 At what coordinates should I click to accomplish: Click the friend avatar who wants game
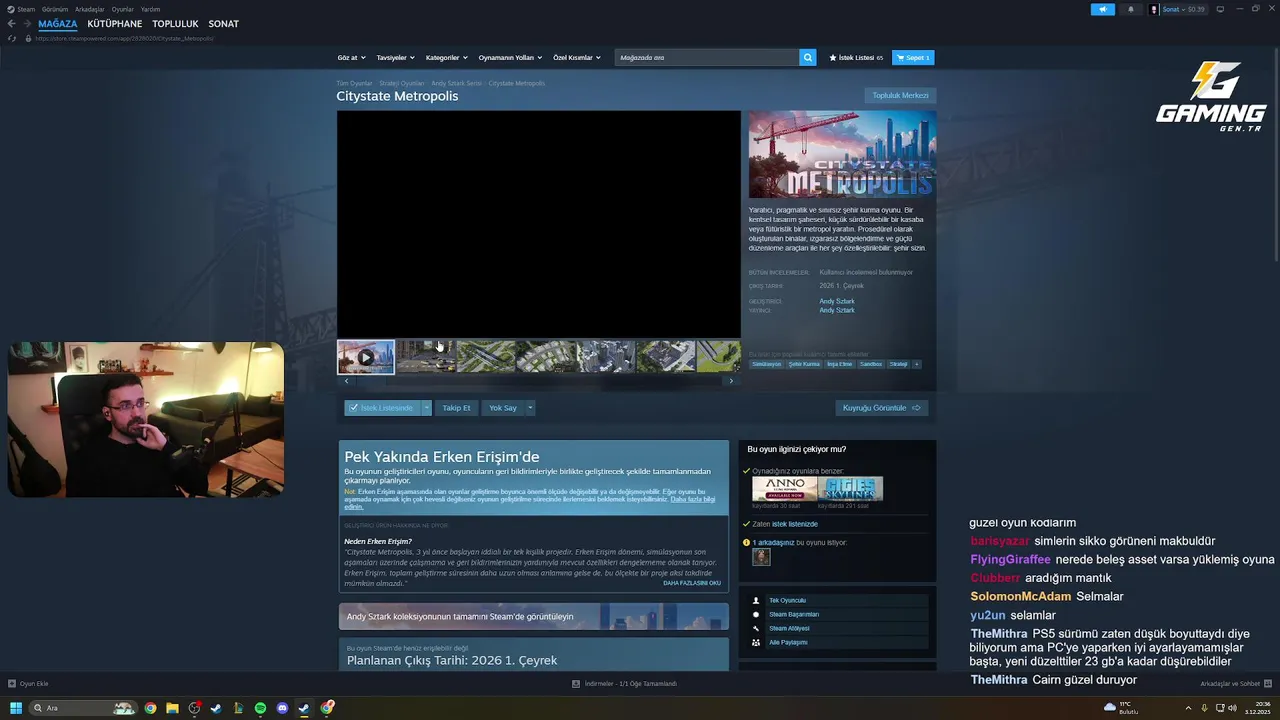(x=761, y=557)
